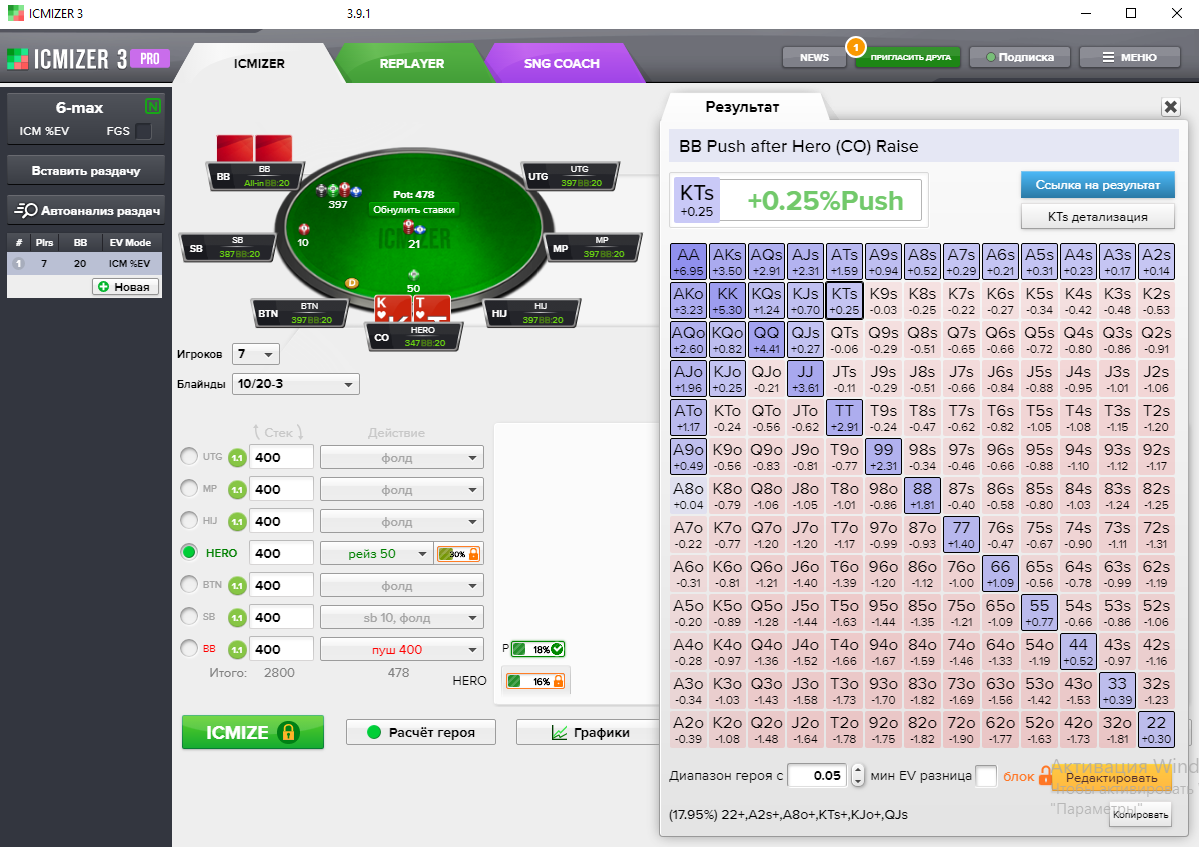Click KTs детализация button
Viewport: 1199px width, 847px height.
coord(1097,216)
